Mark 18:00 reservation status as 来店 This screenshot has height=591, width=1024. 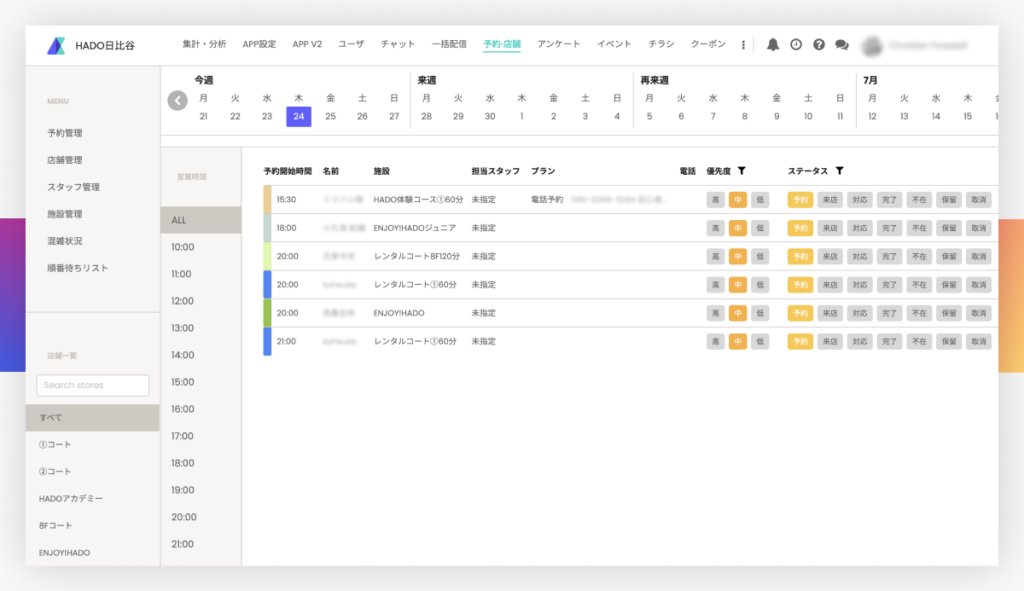point(829,228)
